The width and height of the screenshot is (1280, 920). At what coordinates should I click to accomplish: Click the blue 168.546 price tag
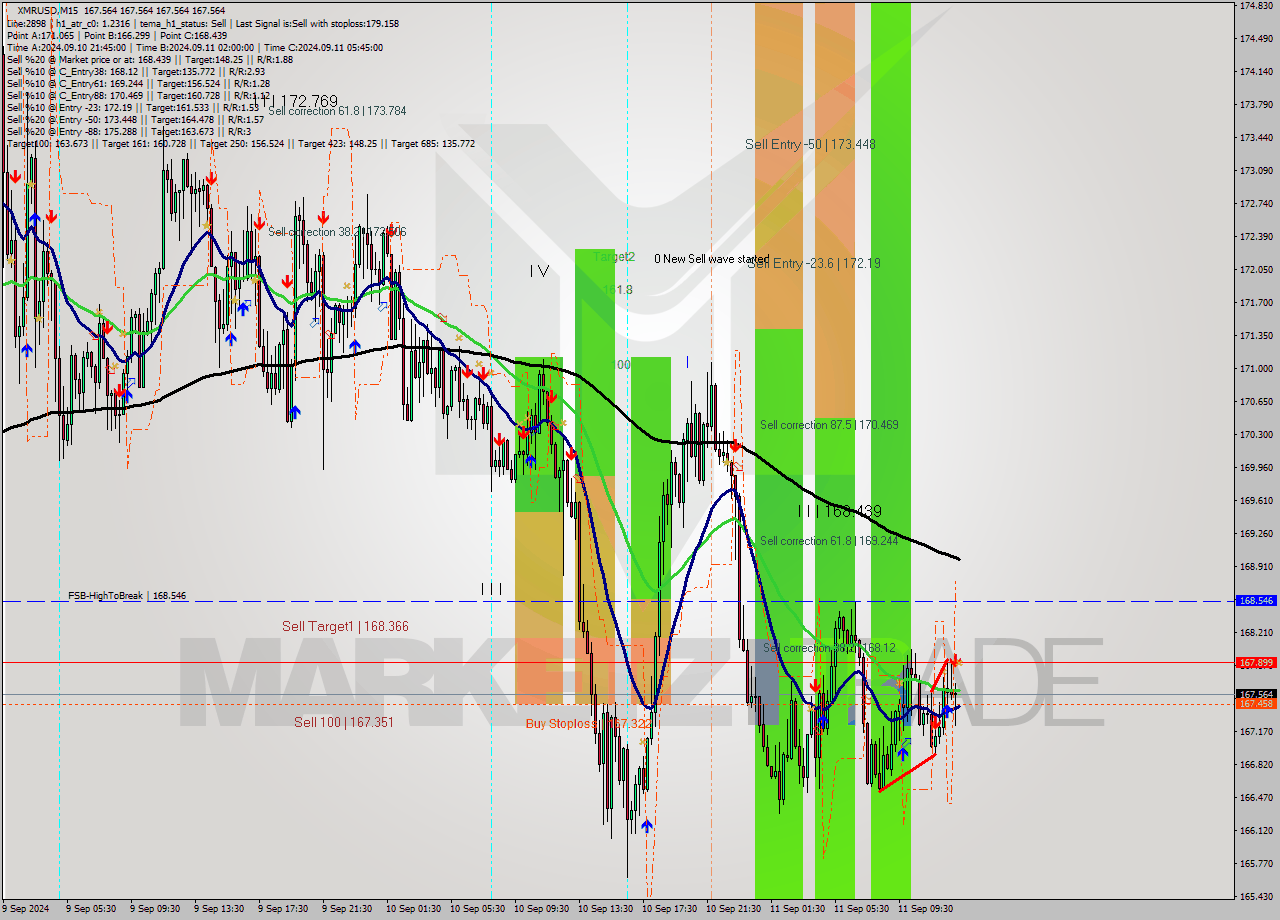pyautogui.click(x=1256, y=601)
